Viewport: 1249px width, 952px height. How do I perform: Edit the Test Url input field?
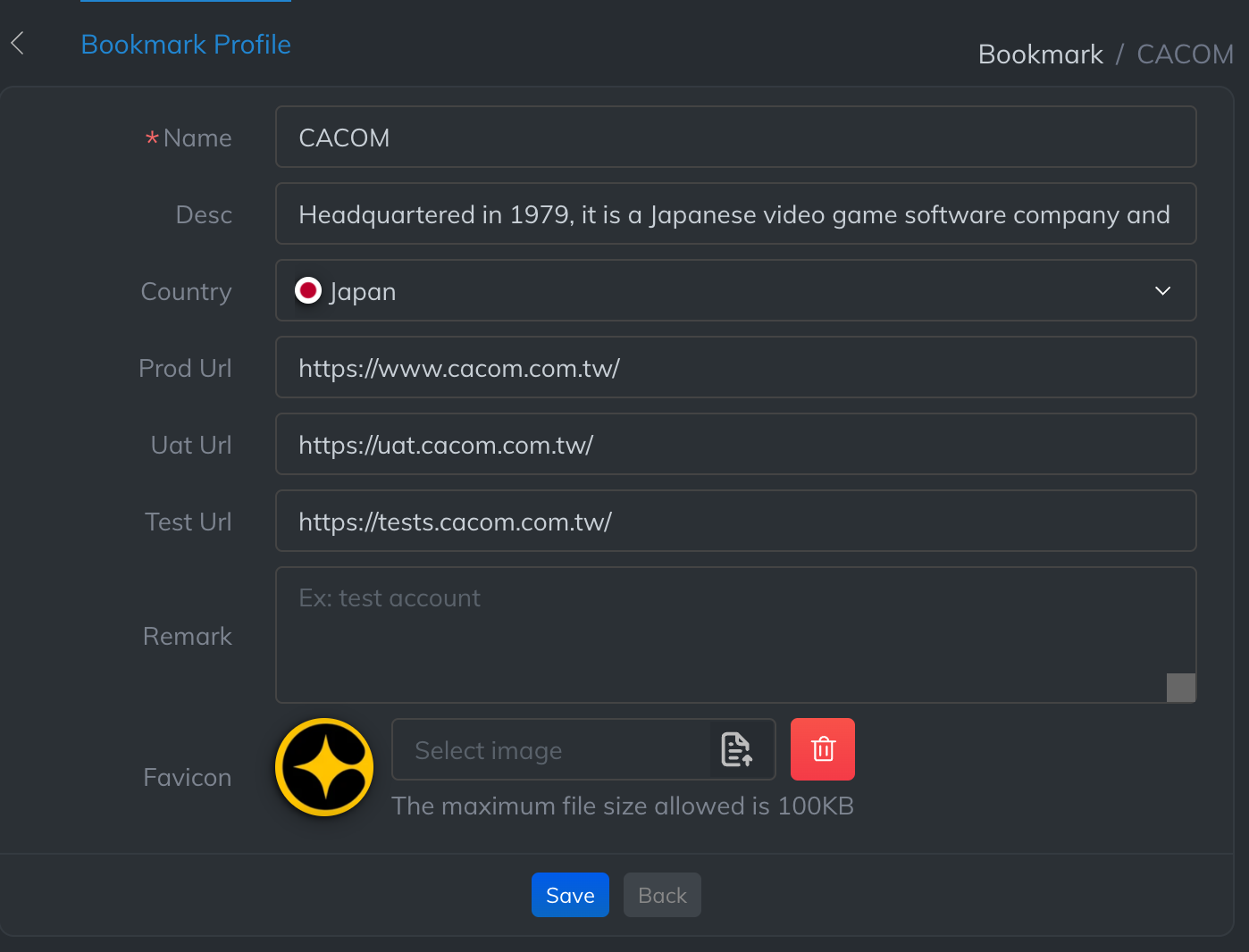[x=734, y=522]
